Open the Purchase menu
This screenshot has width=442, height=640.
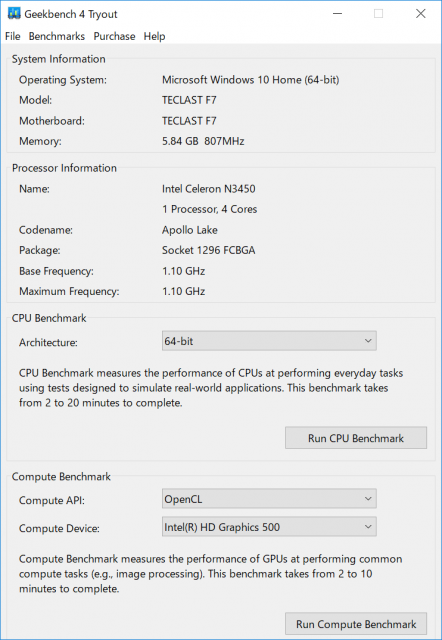coord(114,36)
